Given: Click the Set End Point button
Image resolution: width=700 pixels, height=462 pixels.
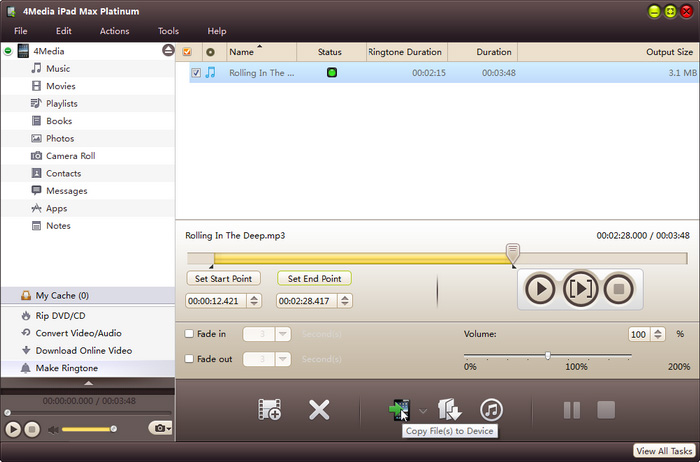Looking at the screenshot, I should (x=314, y=279).
